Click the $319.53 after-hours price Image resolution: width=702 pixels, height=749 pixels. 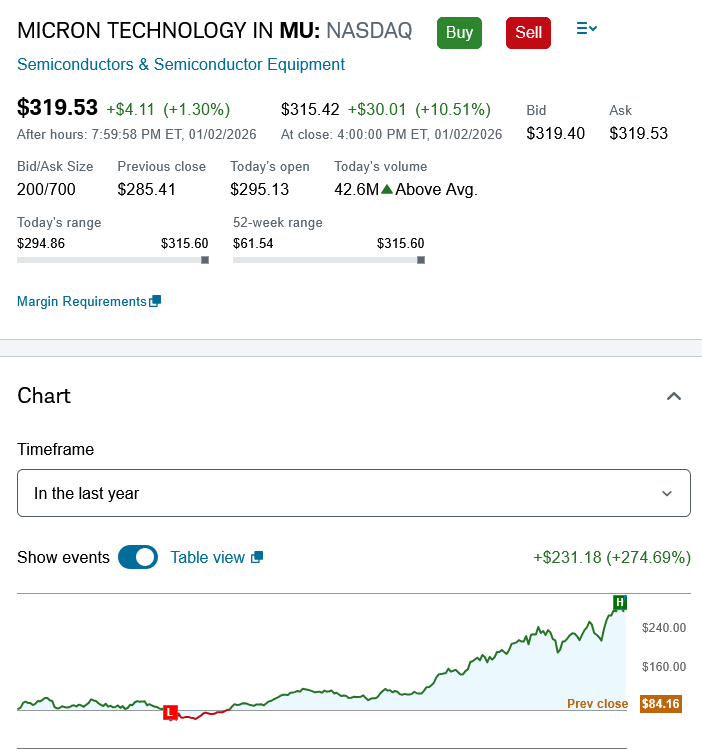pyautogui.click(x=57, y=108)
